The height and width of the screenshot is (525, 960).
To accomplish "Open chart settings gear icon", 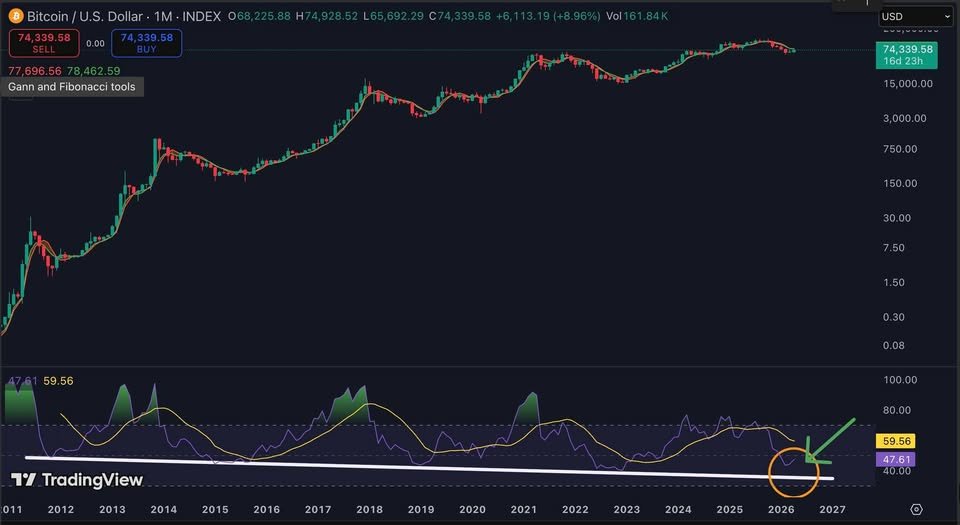I will coord(916,509).
